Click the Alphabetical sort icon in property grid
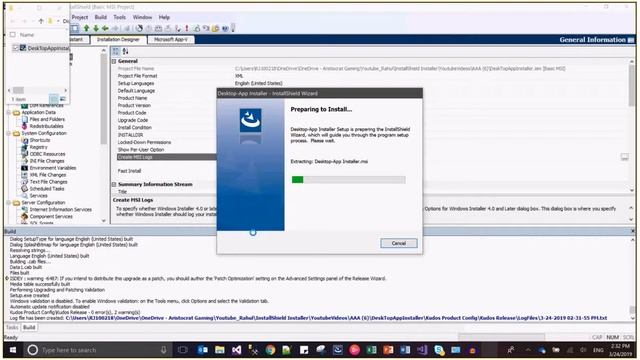The height and width of the screenshot is (360, 640). tap(125, 51)
